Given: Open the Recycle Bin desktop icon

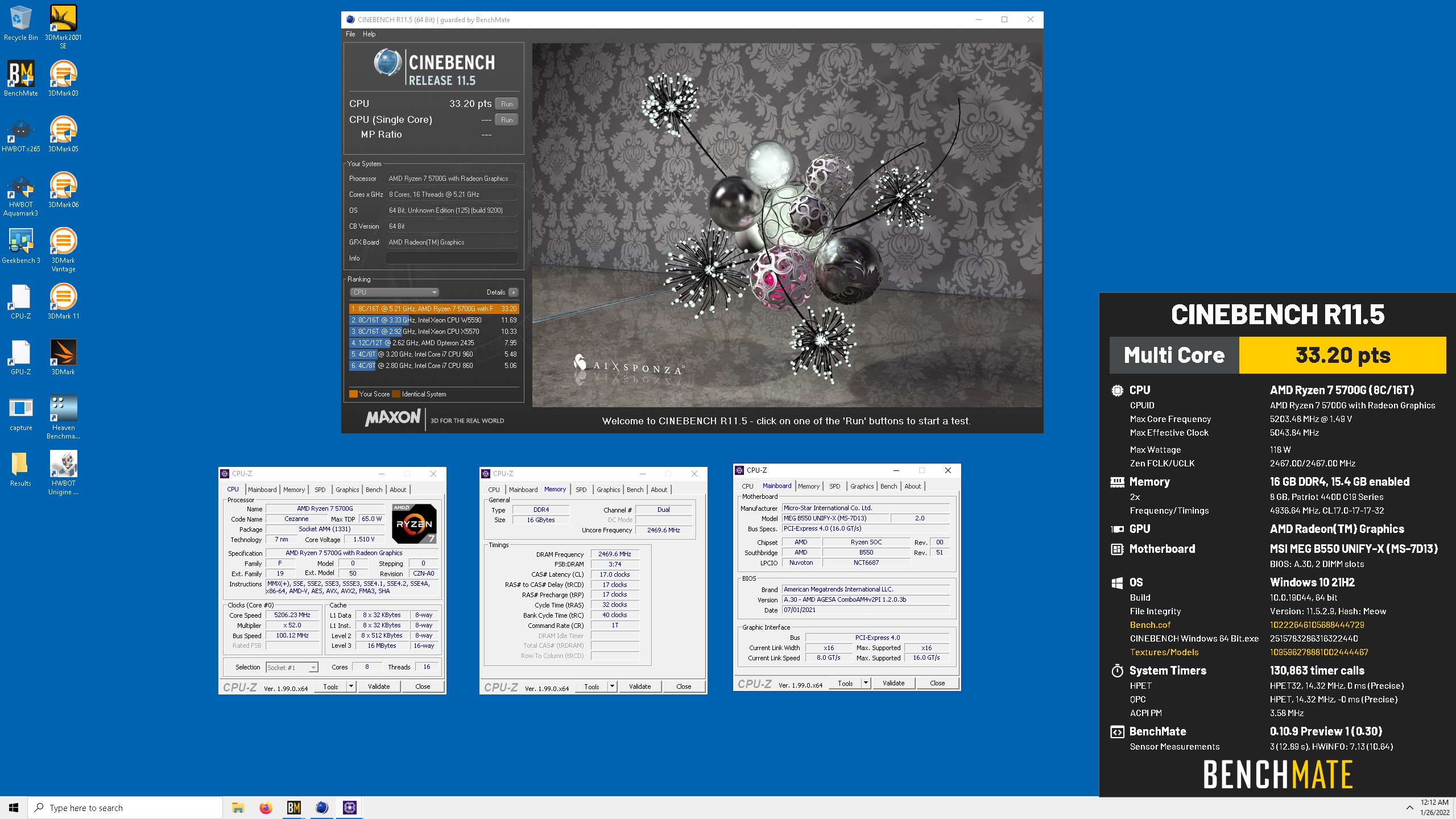Looking at the screenshot, I should tap(21, 23).
